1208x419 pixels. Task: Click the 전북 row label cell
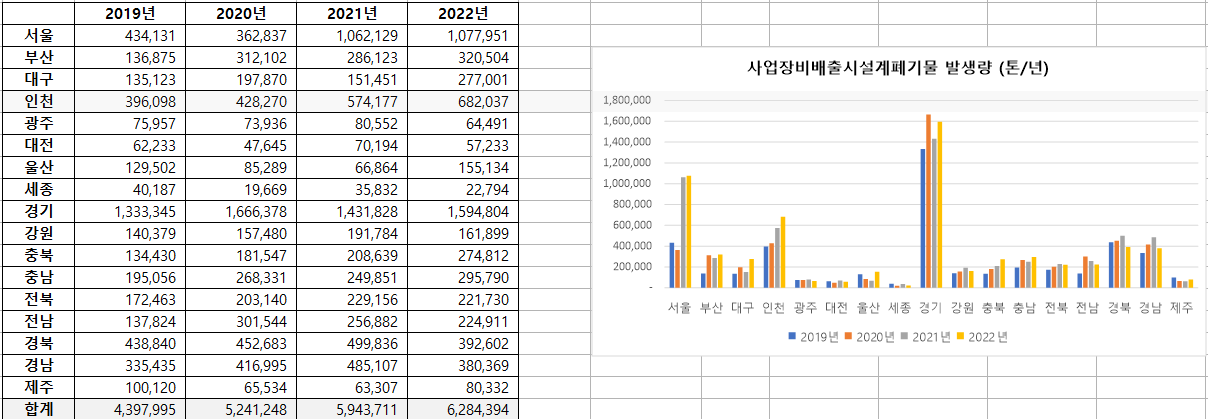pyautogui.click(x=38, y=298)
